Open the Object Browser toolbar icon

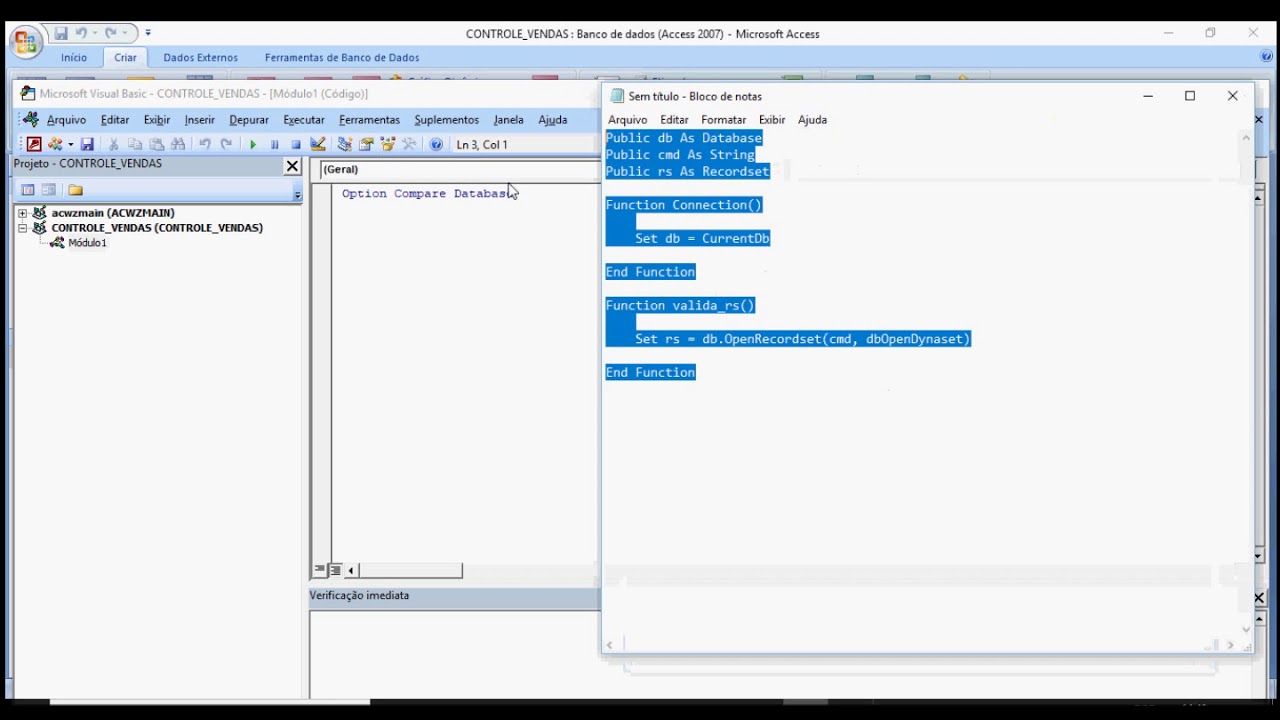pos(388,145)
